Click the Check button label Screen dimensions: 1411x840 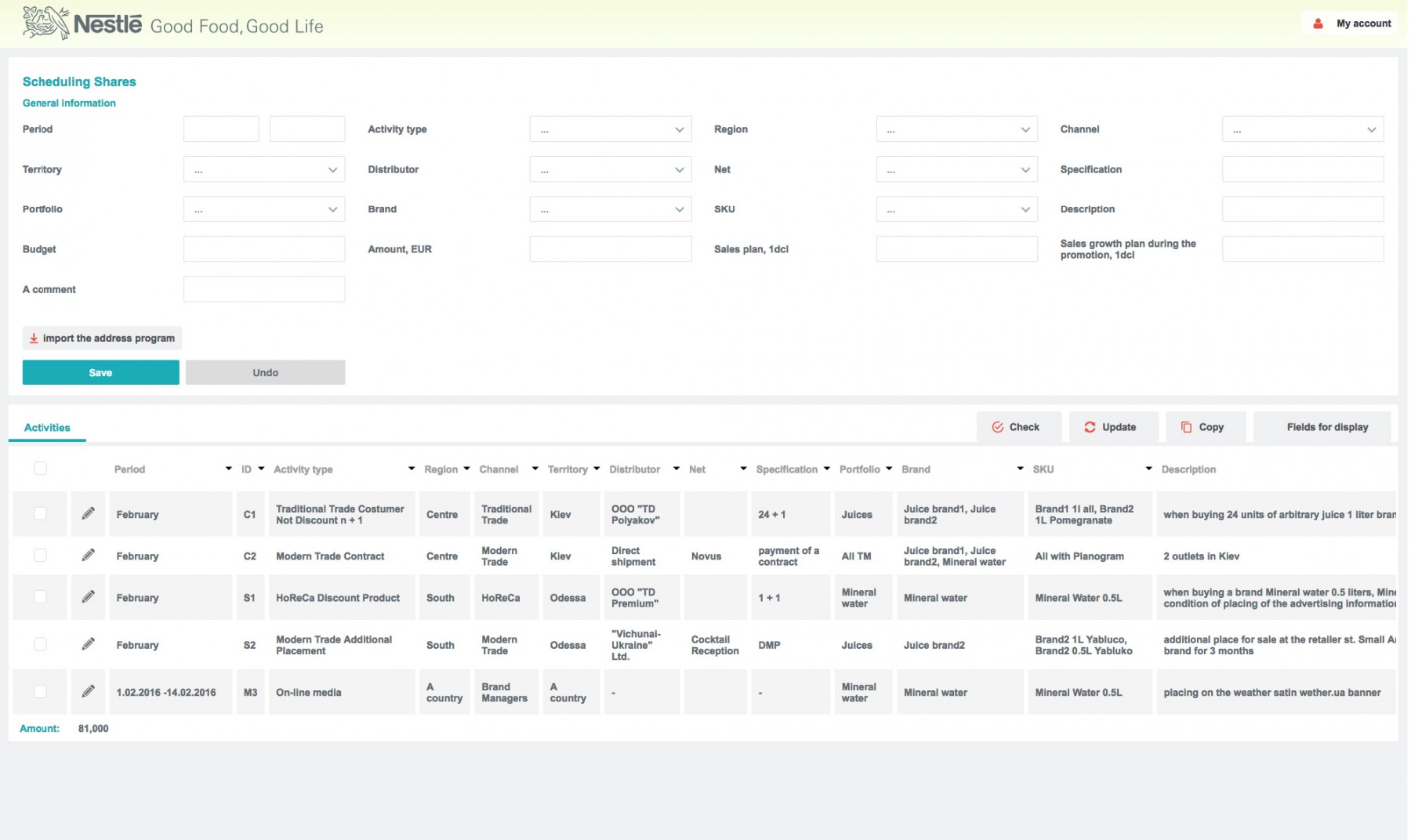1024,427
